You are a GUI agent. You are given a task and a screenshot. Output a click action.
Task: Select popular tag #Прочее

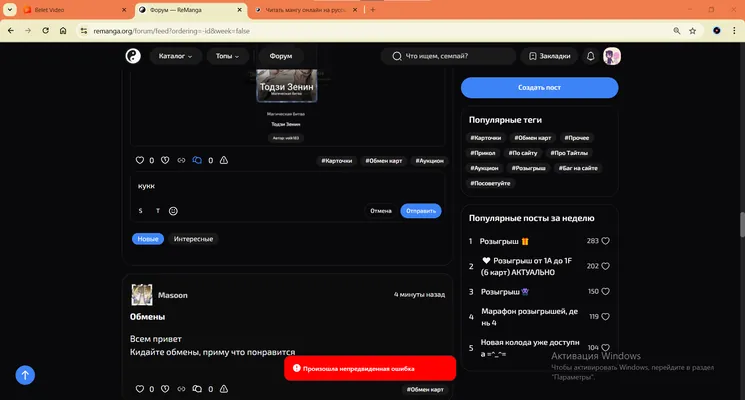point(577,138)
